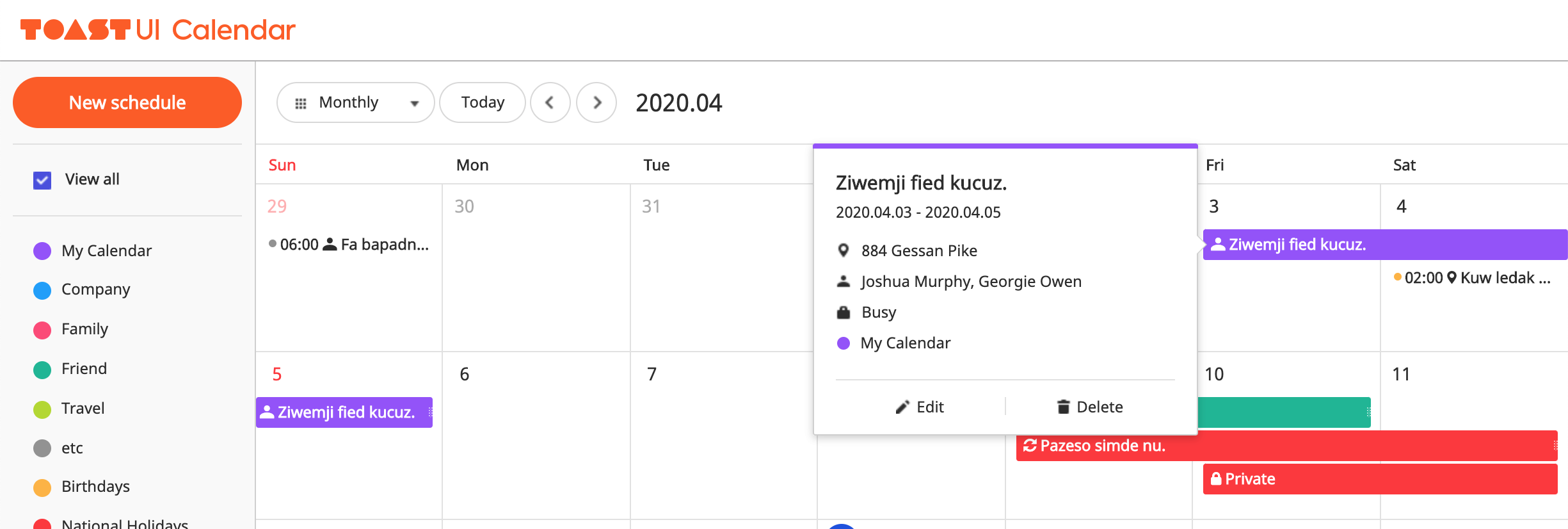The height and width of the screenshot is (529, 1568).
Task: Click the grid icon inside the Monthly selector
Action: click(x=301, y=102)
